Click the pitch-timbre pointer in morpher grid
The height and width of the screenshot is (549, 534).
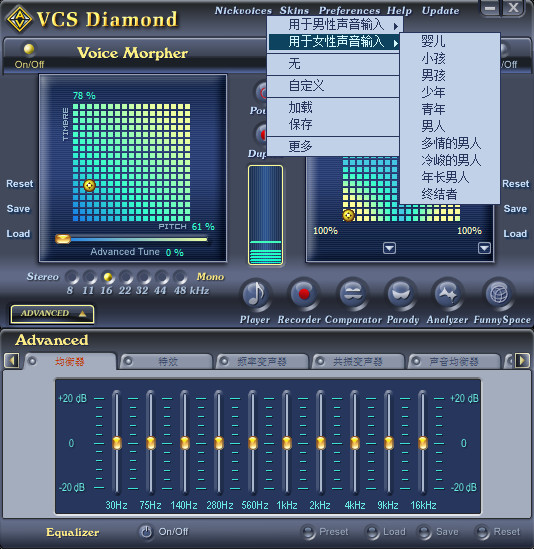(x=89, y=185)
